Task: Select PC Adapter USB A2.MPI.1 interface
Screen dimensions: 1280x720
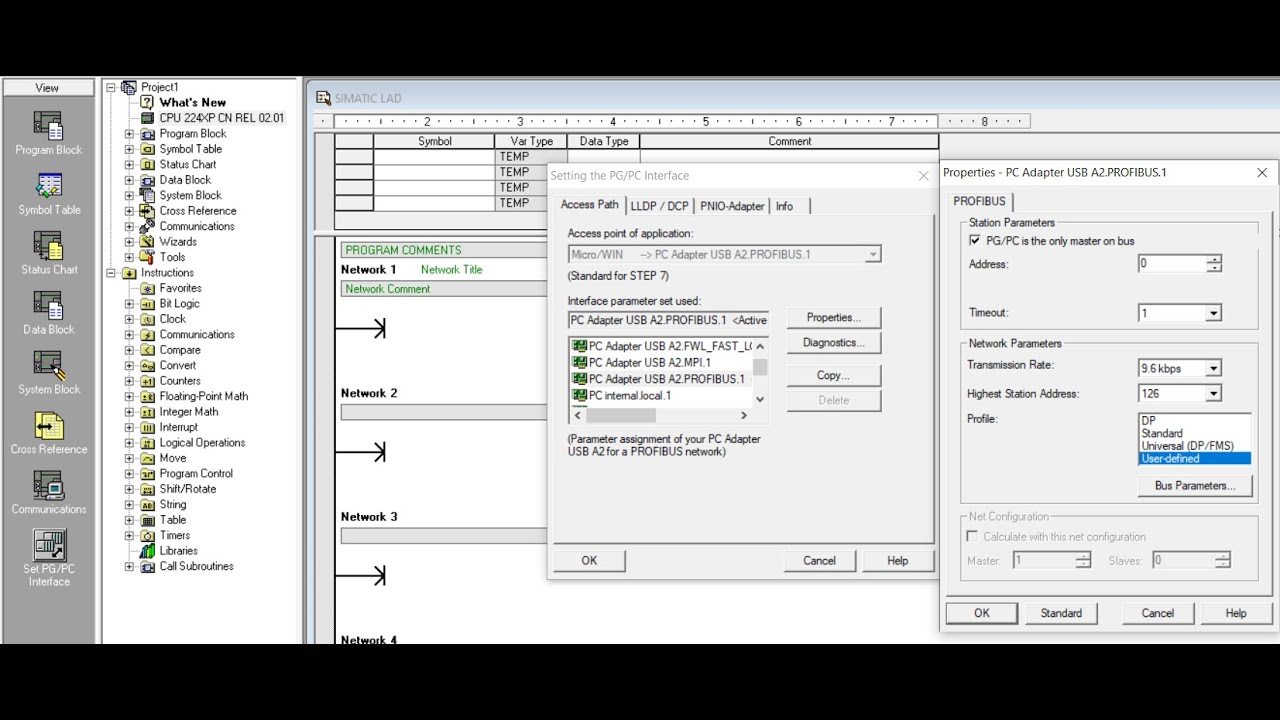Action: coord(650,363)
